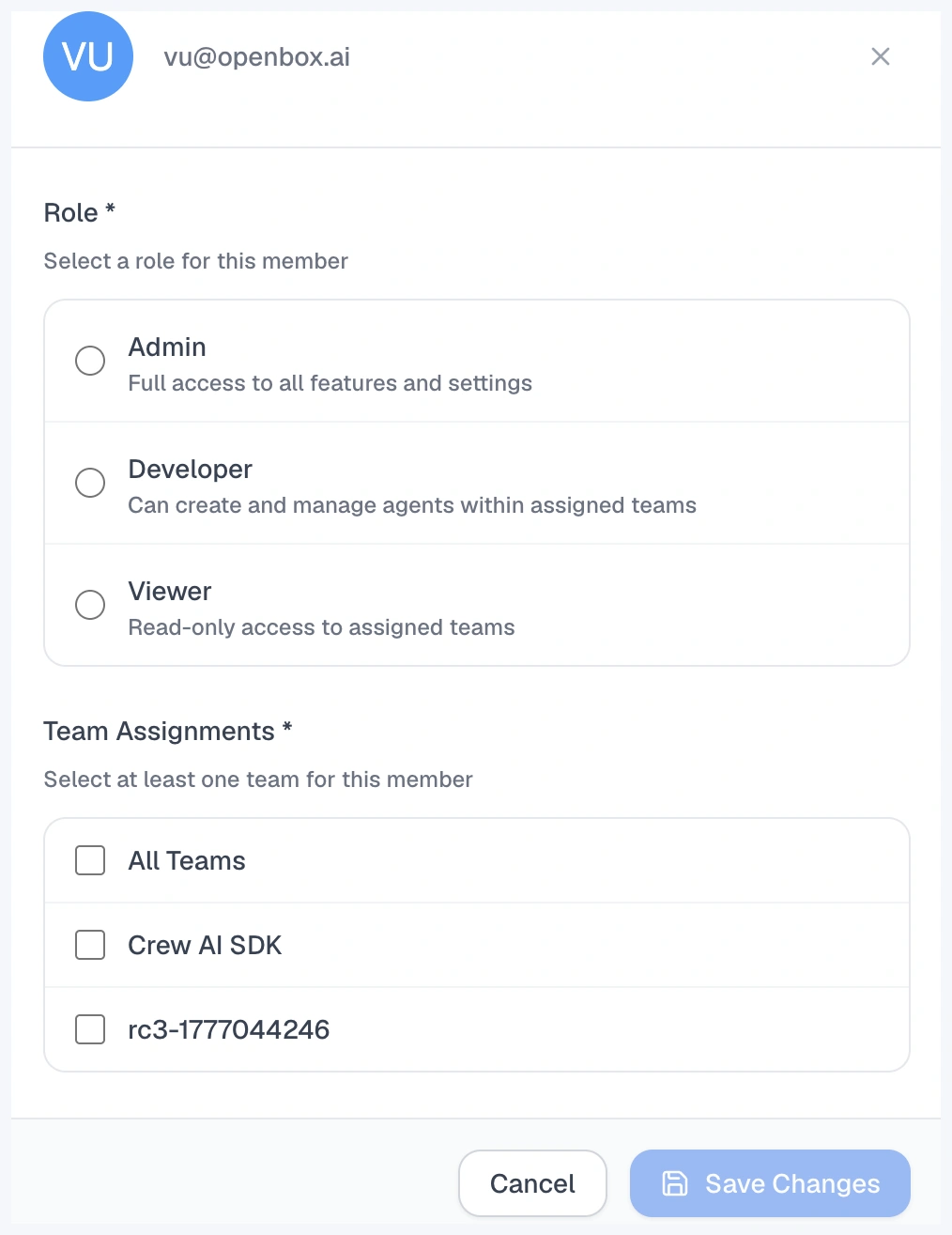The width and height of the screenshot is (952, 1235).
Task: Click the floppy disk save icon
Action: [675, 1183]
